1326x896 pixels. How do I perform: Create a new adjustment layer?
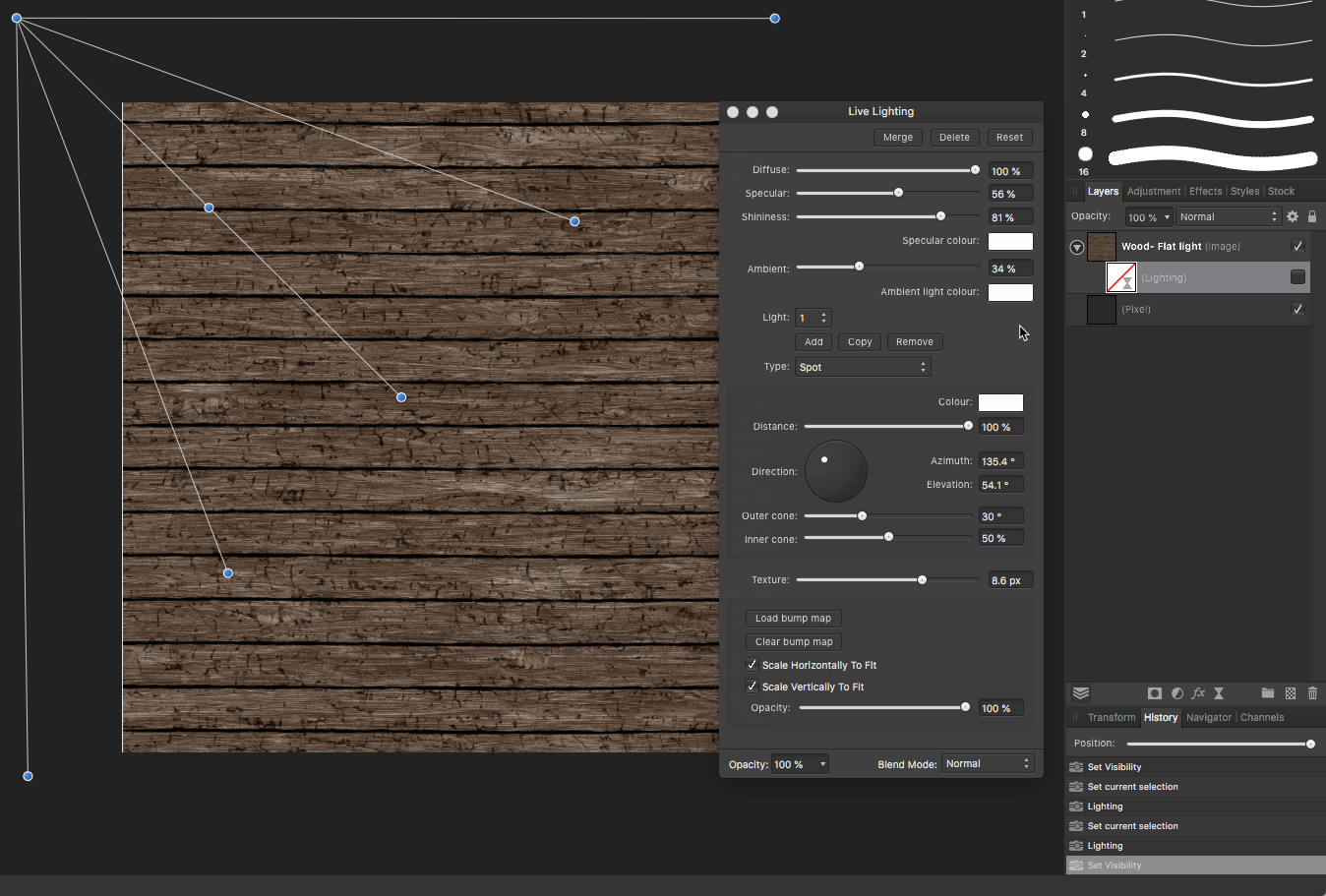[1176, 693]
